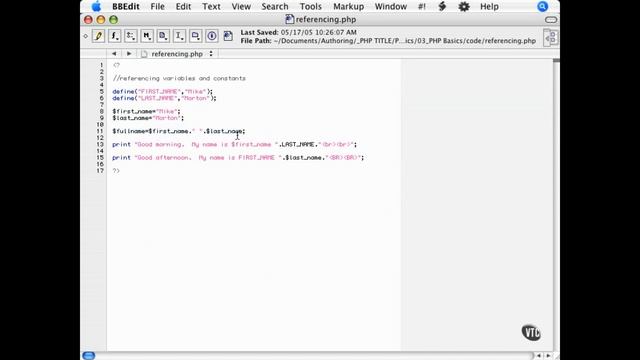The width and height of the screenshot is (640, 360).
Task: Click the referencing.php title bar document icon
Action: point(289,19)
